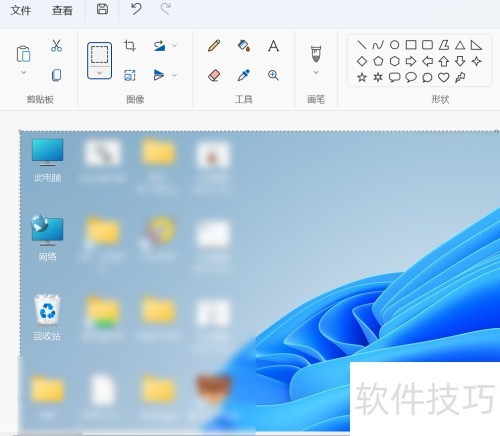Cut the selection with scissors icon

[x=56, y=46]
